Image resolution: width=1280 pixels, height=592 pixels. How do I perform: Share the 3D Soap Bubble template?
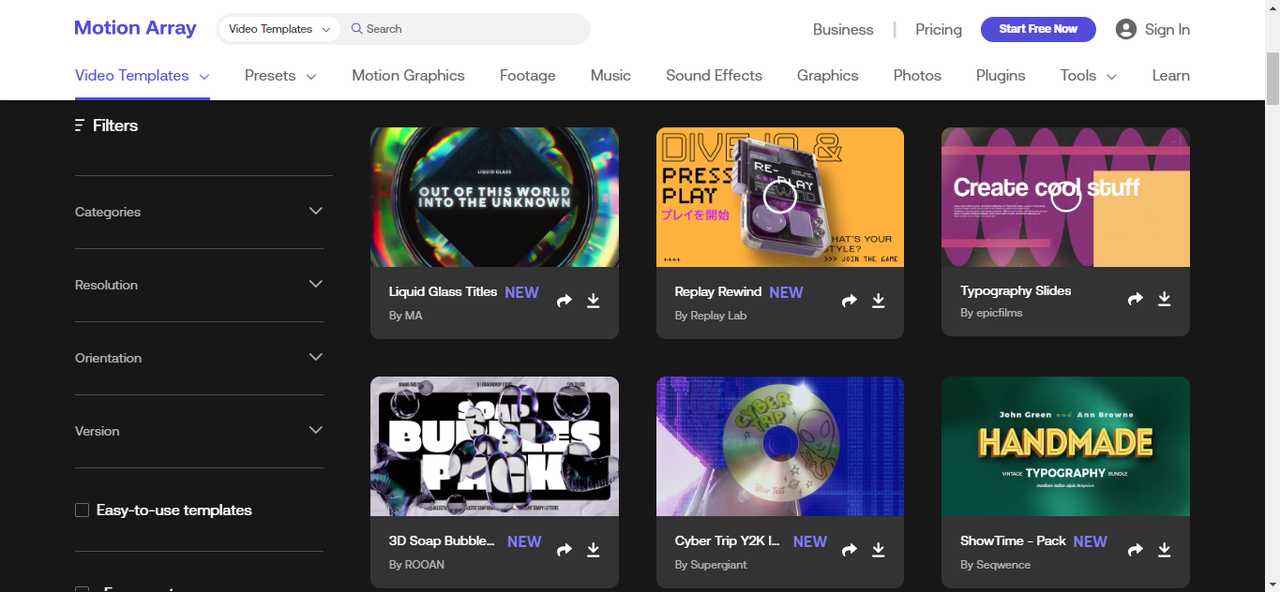pyautogui.click(x=564, y=549)
